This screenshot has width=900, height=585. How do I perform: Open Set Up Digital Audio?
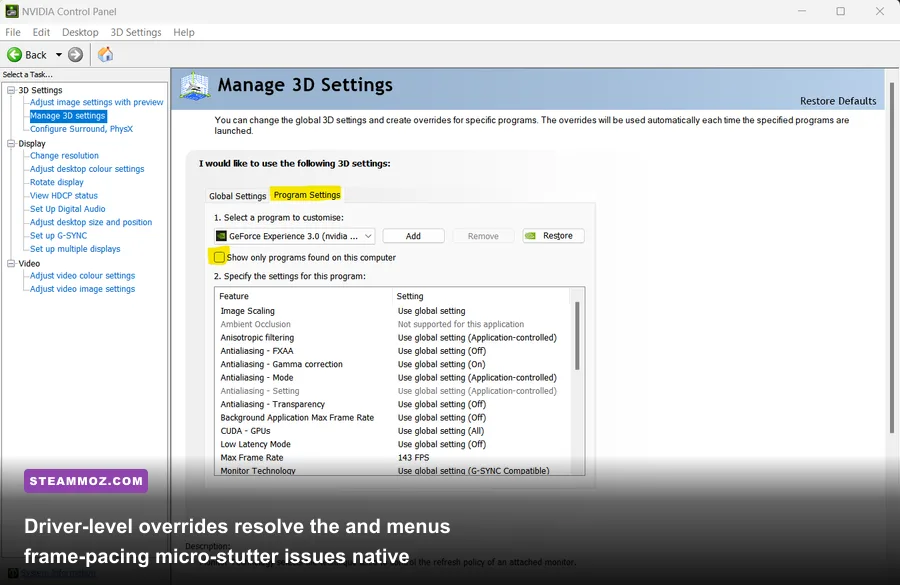(x=68, y=209)
